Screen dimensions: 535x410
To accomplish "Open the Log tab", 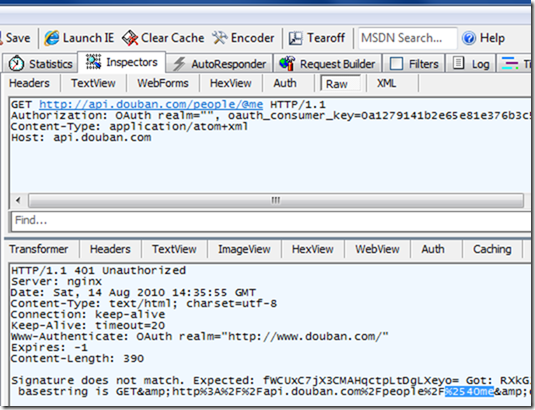I will [471, 64].
